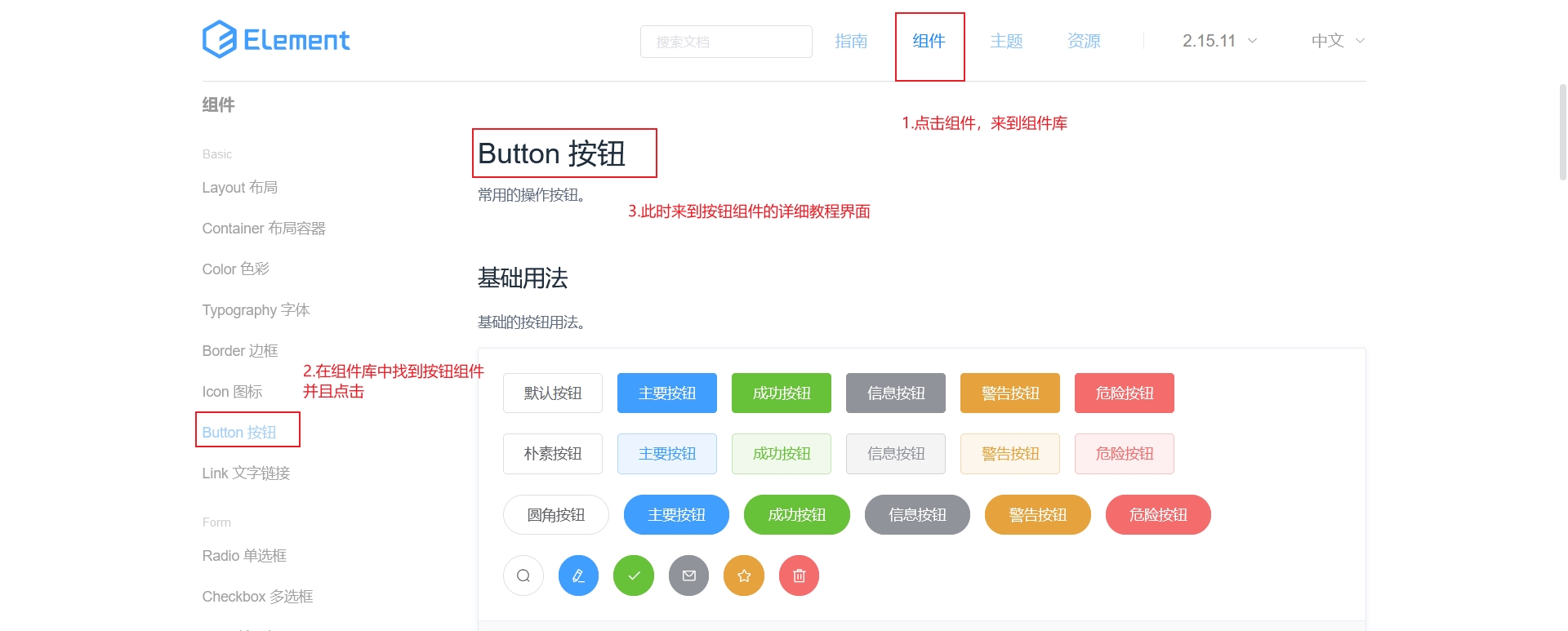1568x631 pixels.
Task: Click the plain green 成功按钮 button
Action: tap(782, 453)
